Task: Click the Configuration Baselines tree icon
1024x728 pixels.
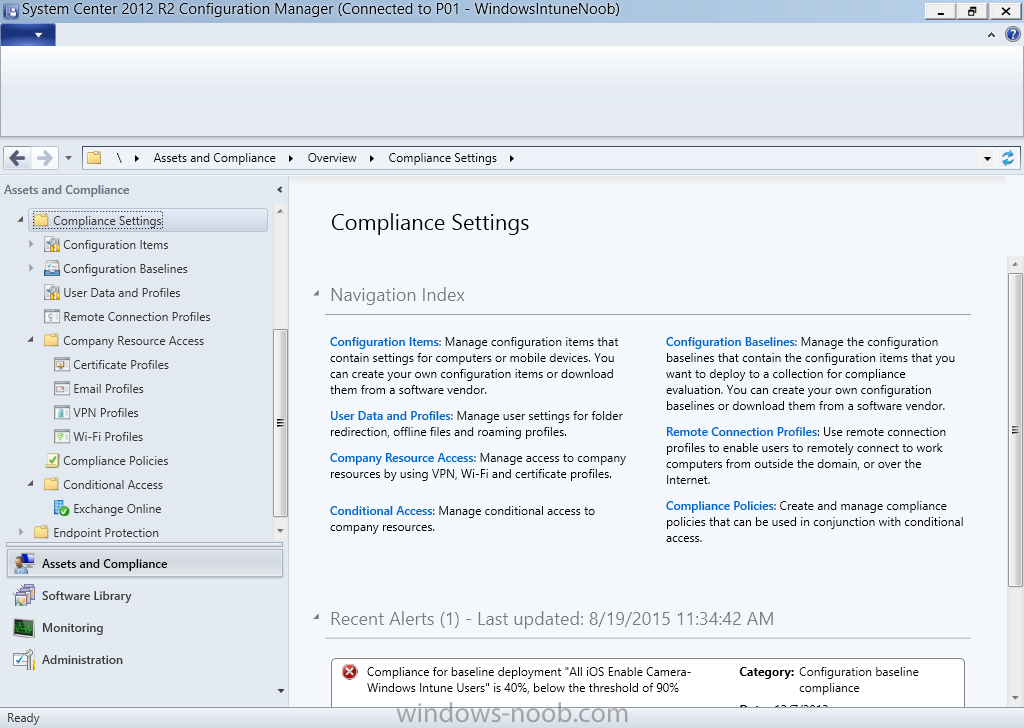Action: point(52,268)
